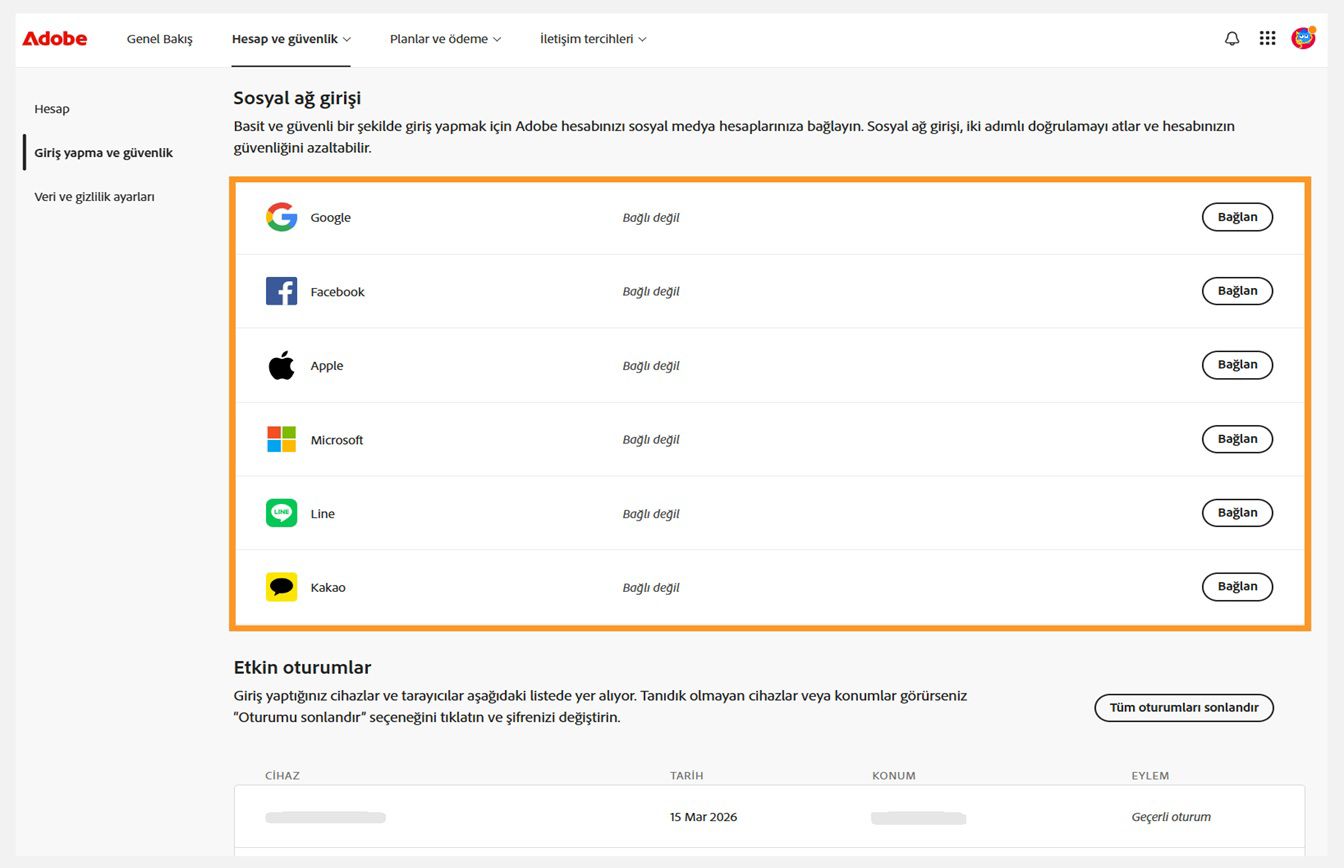Click the Adobe logo
1344x868 pixels.
(x=54, y=38)
